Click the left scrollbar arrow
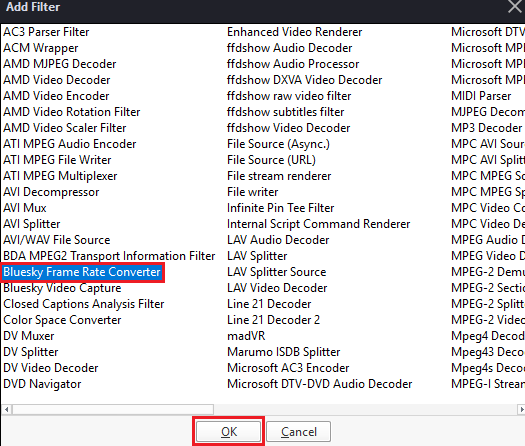 pos(6,409)
